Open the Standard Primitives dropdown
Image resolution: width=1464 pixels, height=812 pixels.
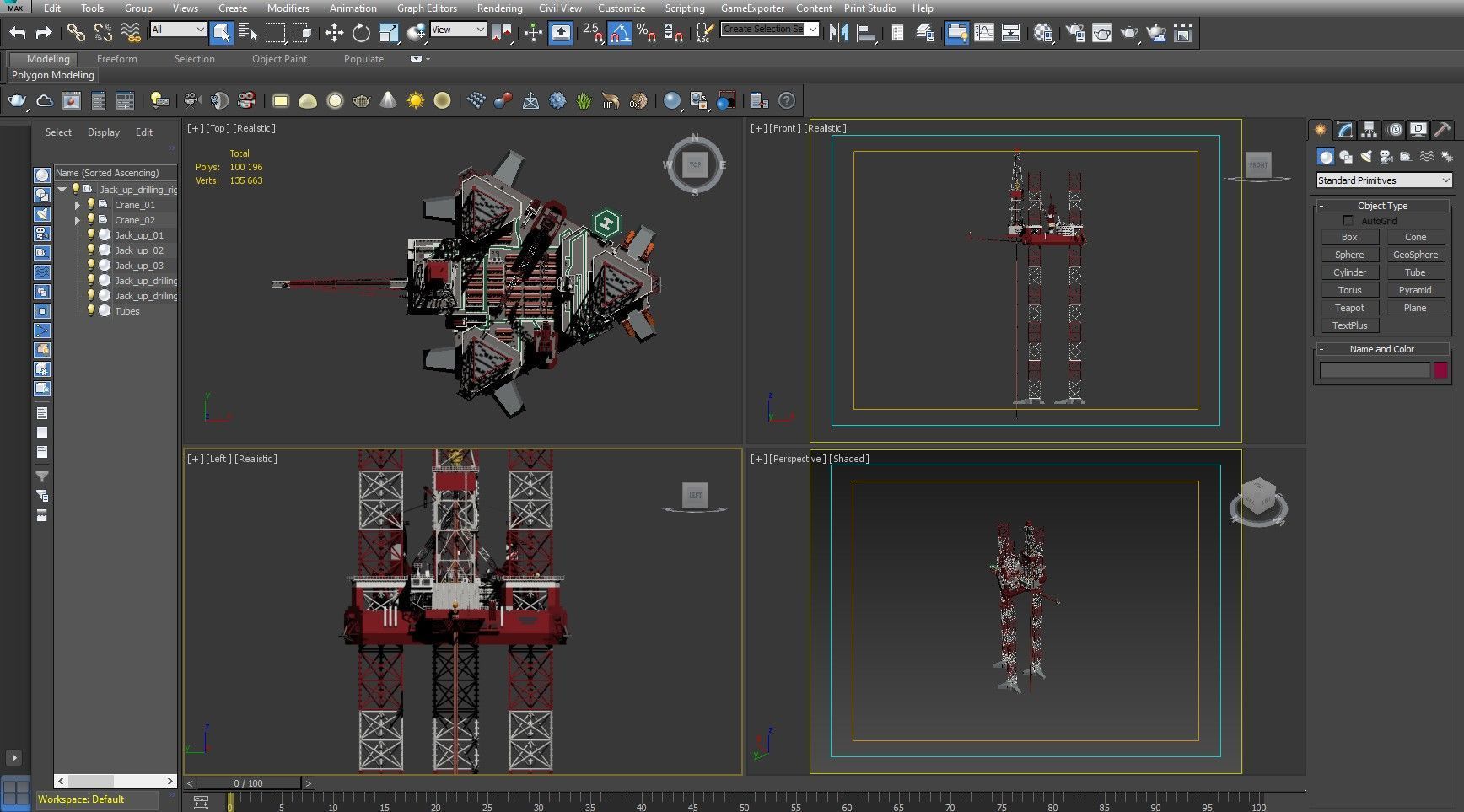(x=1384, y=180)
